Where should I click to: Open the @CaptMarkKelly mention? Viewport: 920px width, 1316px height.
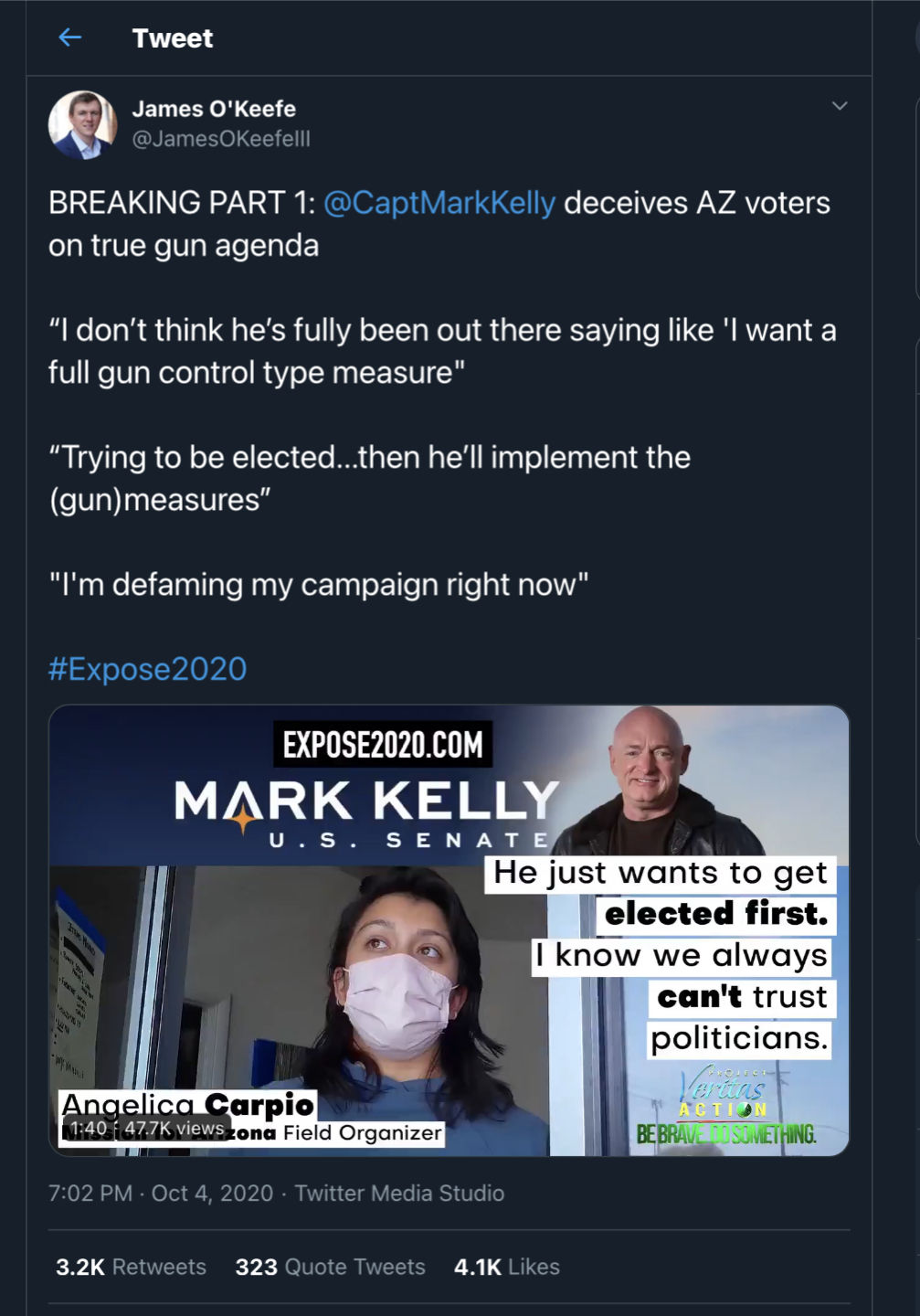[x=439, y=203]
